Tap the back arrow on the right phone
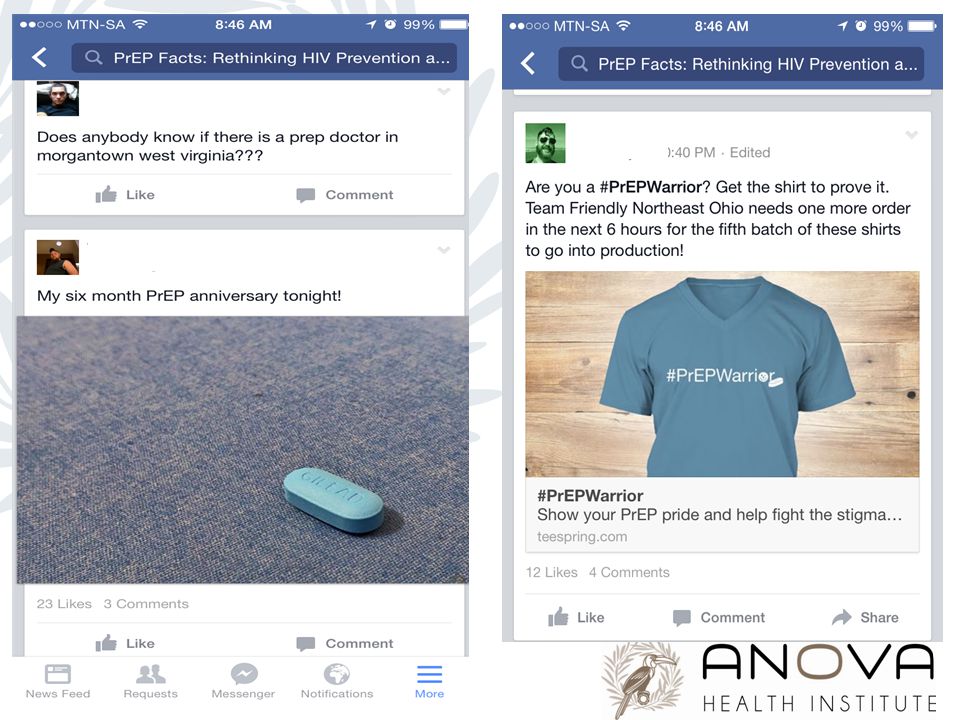The height and width of the screenshot is (720, 960). click(528, 63)
